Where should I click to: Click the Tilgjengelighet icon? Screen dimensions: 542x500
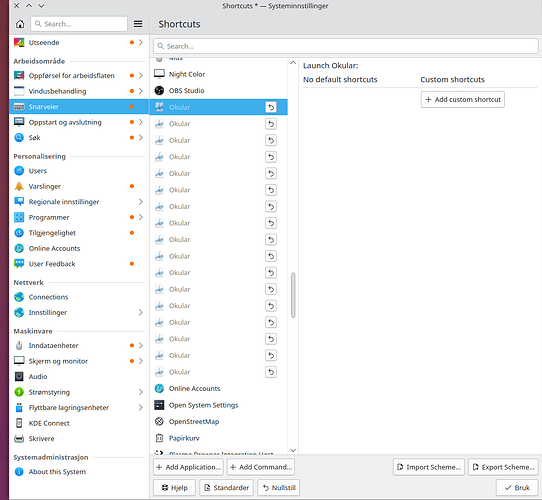(19, 233)
